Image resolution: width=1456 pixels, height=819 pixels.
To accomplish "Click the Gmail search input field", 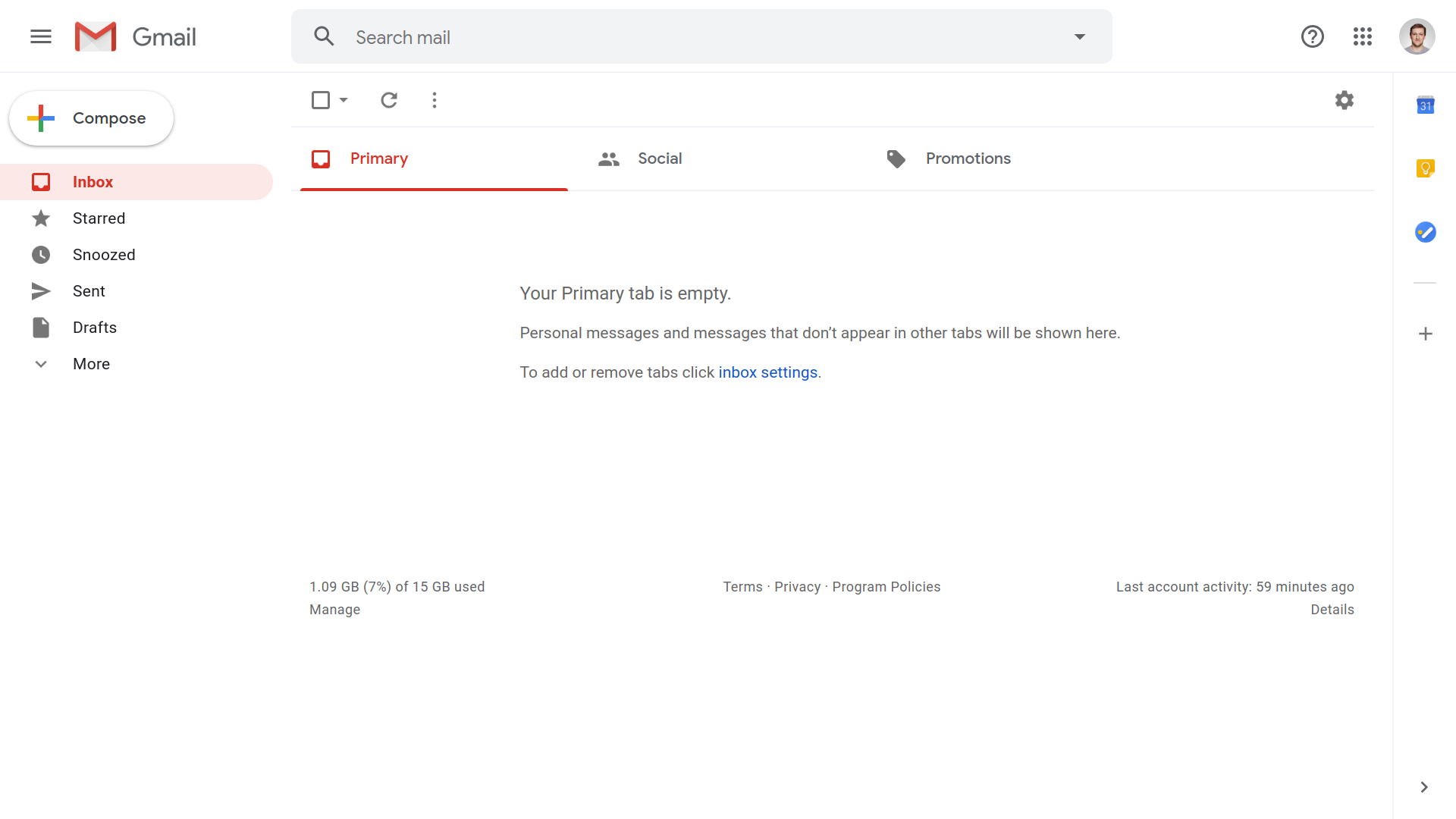I will [700, 36].
